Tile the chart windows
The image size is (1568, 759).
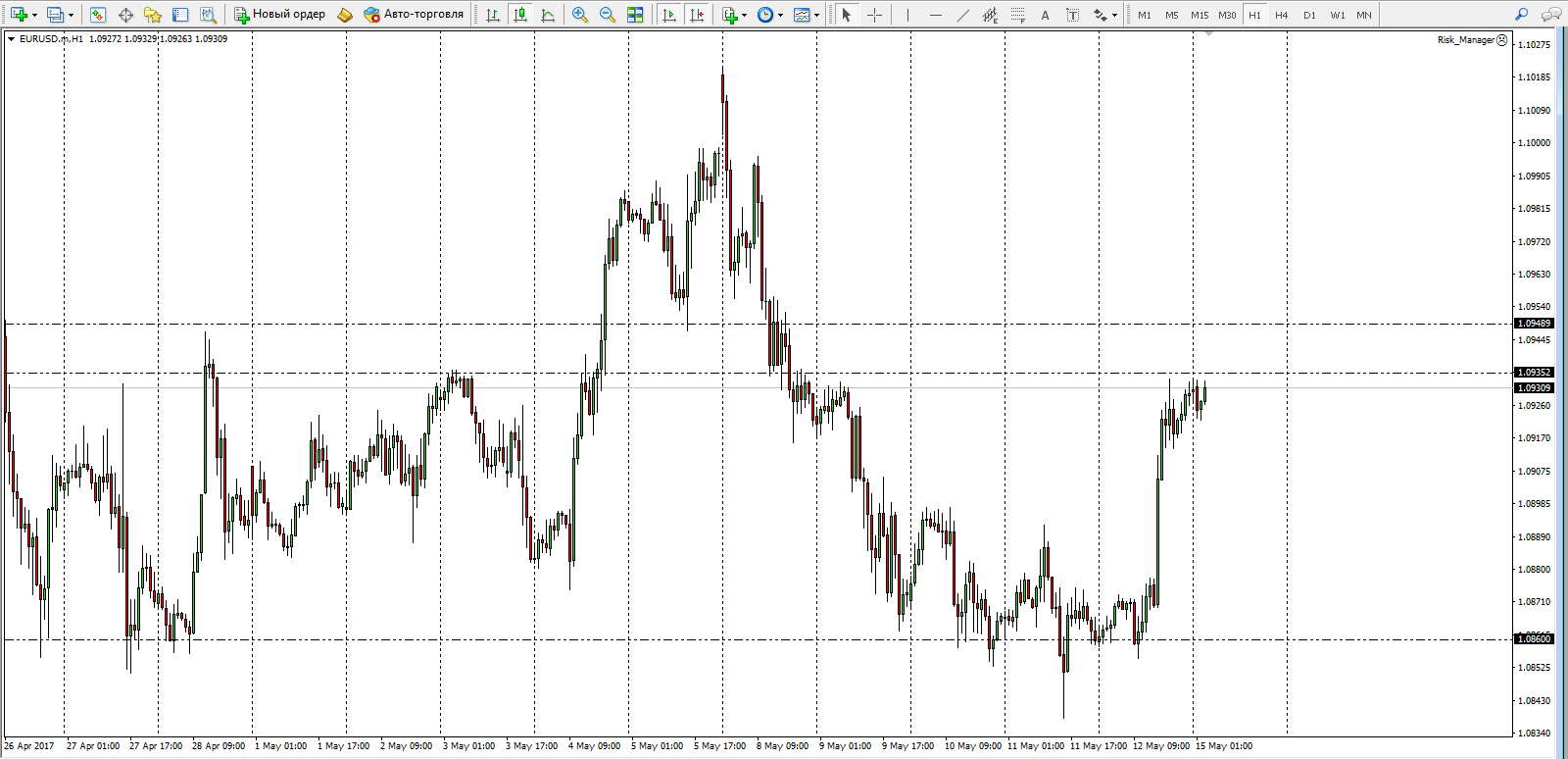point(635,15)
